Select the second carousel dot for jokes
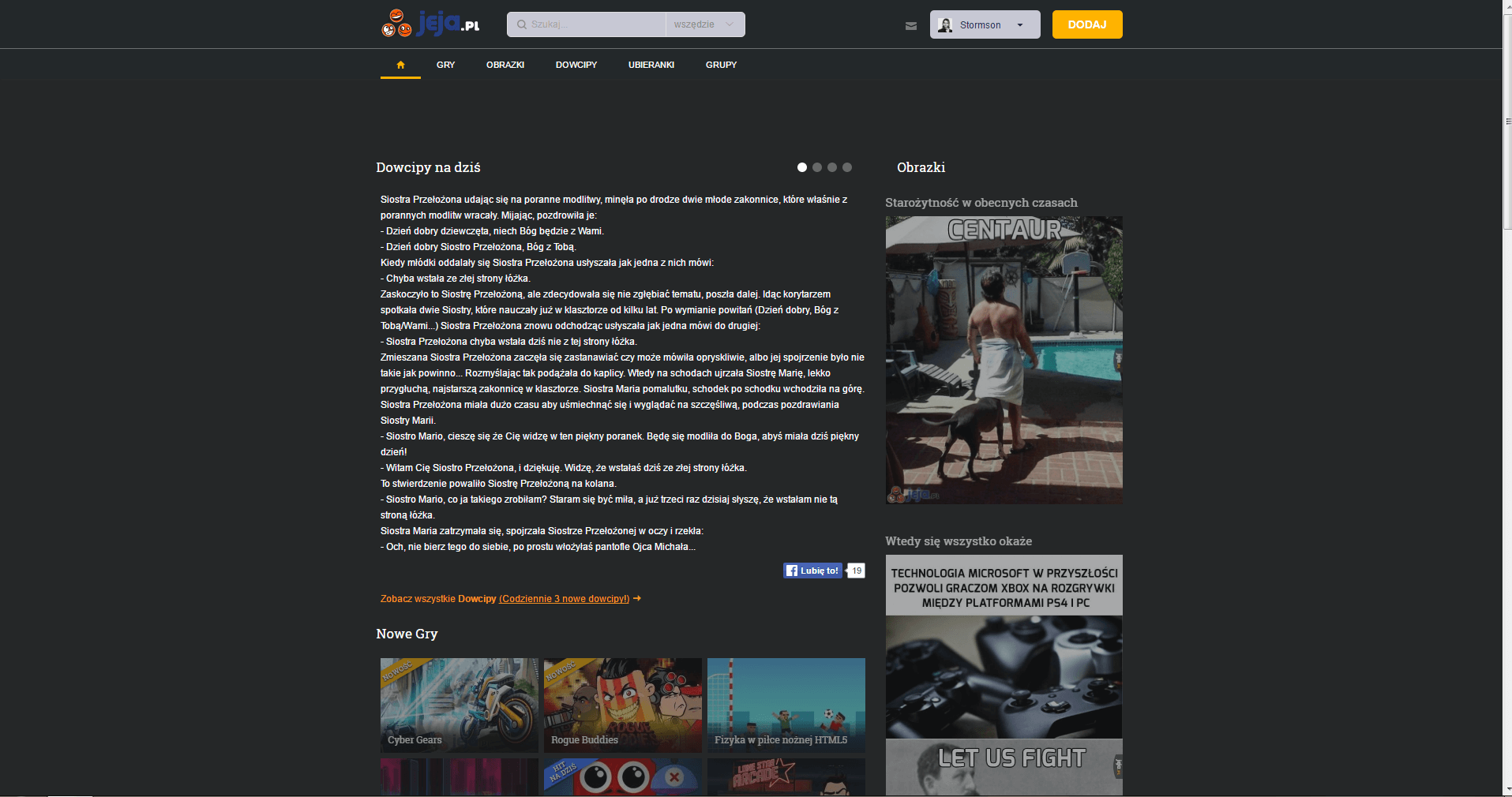The width and height of the screenshot is (1512, 797). click(817, 167)
